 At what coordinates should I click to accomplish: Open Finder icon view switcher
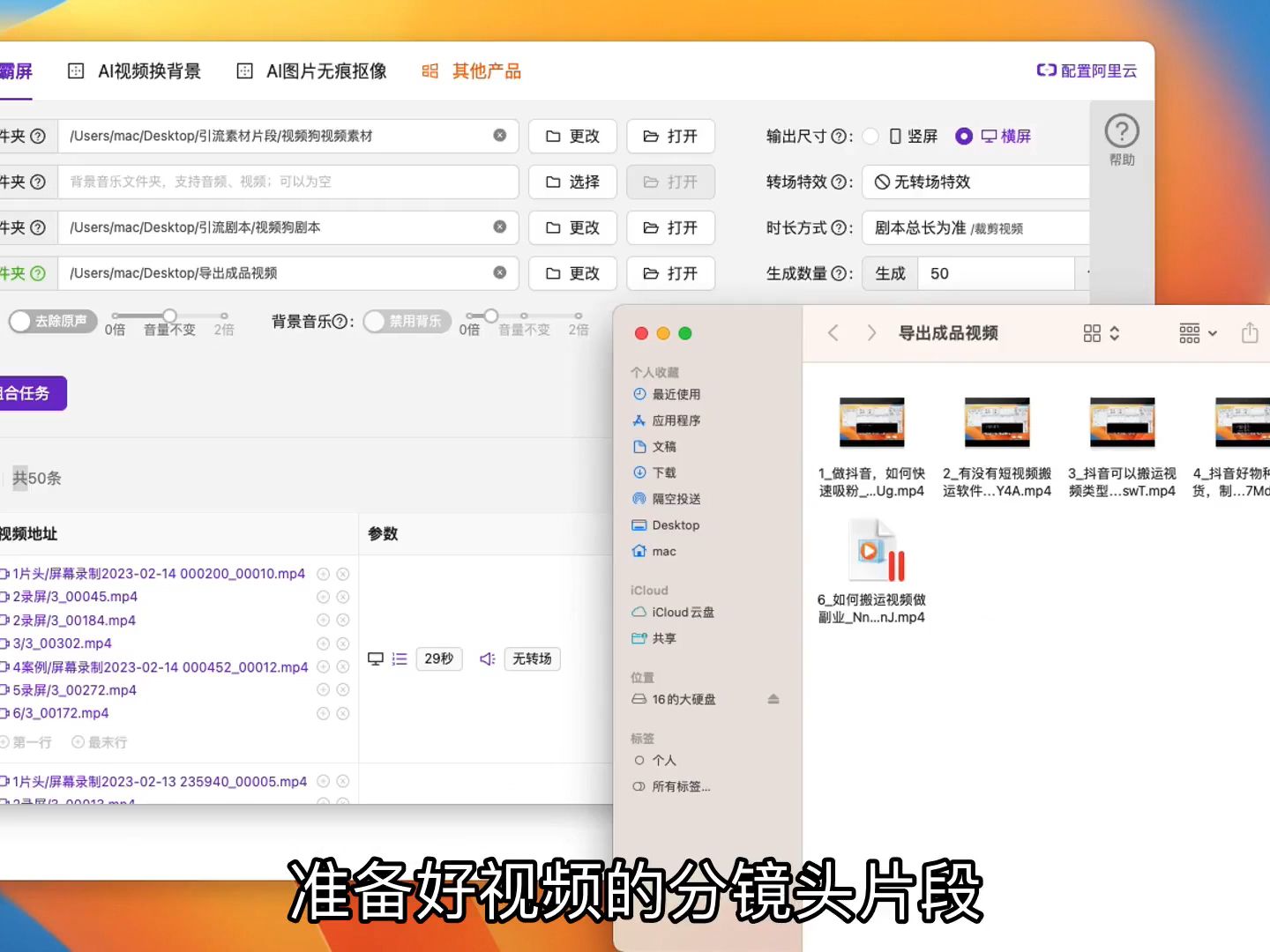click(x=1102, y=333)
